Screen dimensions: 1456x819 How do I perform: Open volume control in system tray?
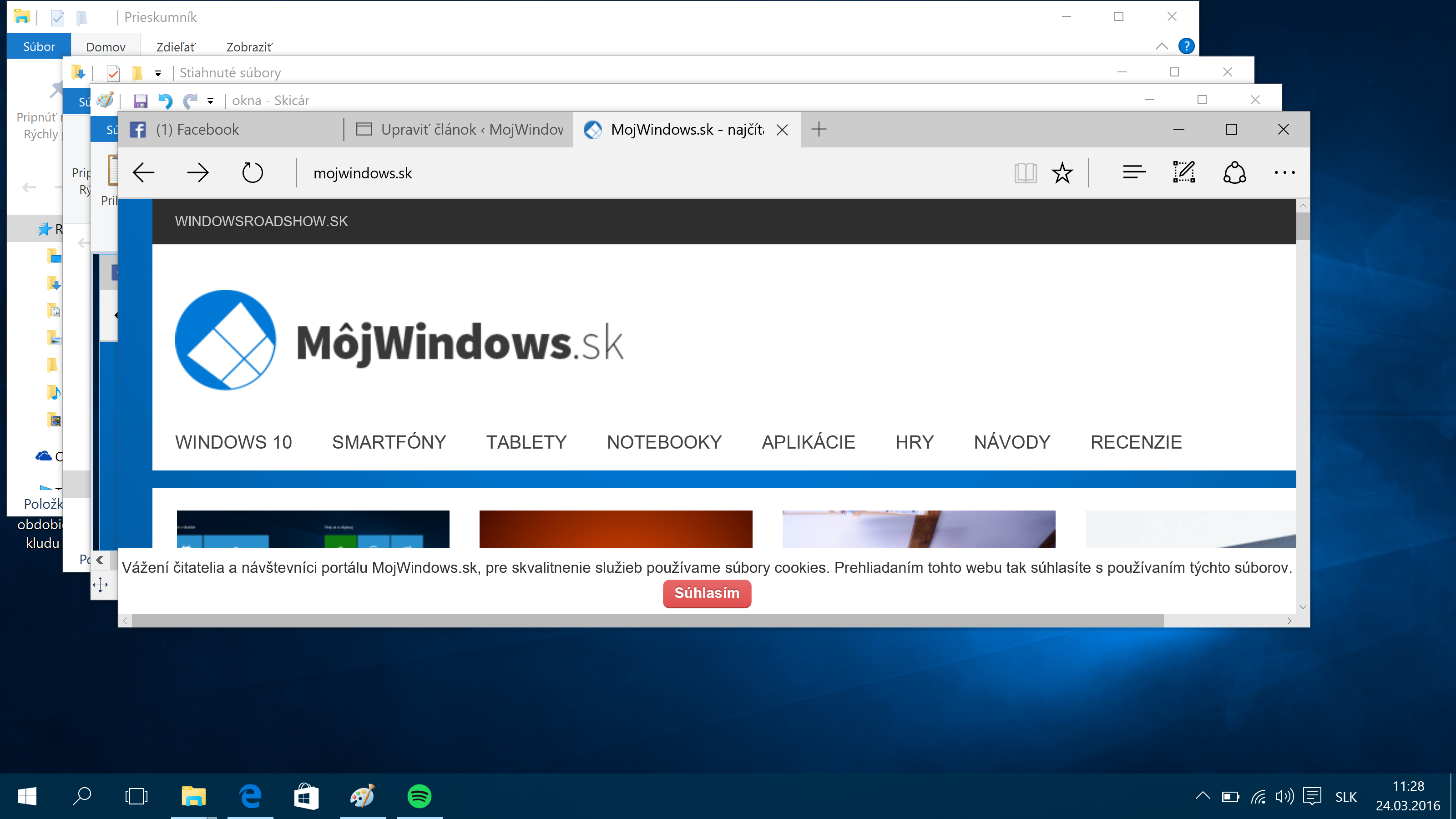1284,796
